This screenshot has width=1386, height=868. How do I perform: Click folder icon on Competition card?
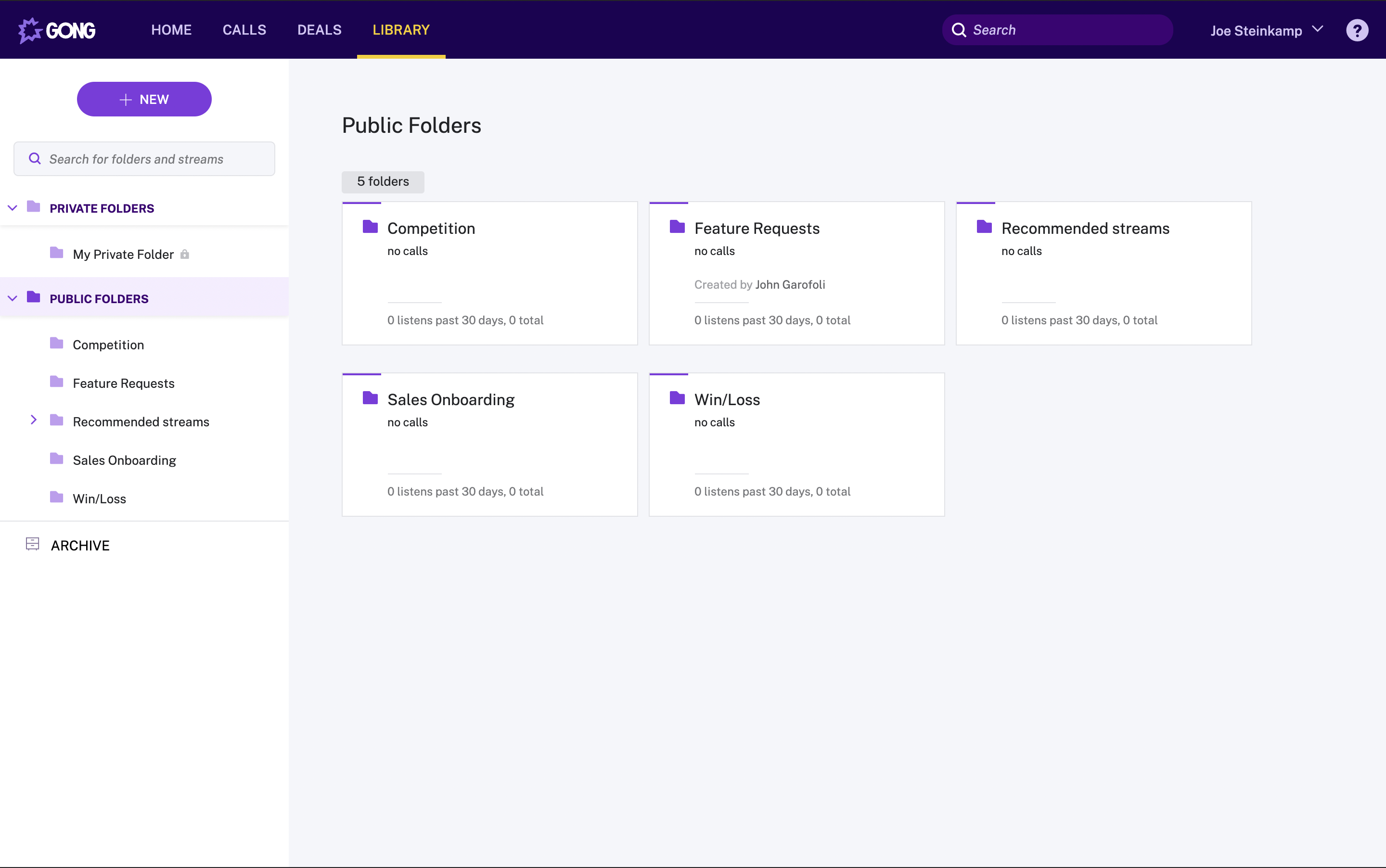point(371,227)
